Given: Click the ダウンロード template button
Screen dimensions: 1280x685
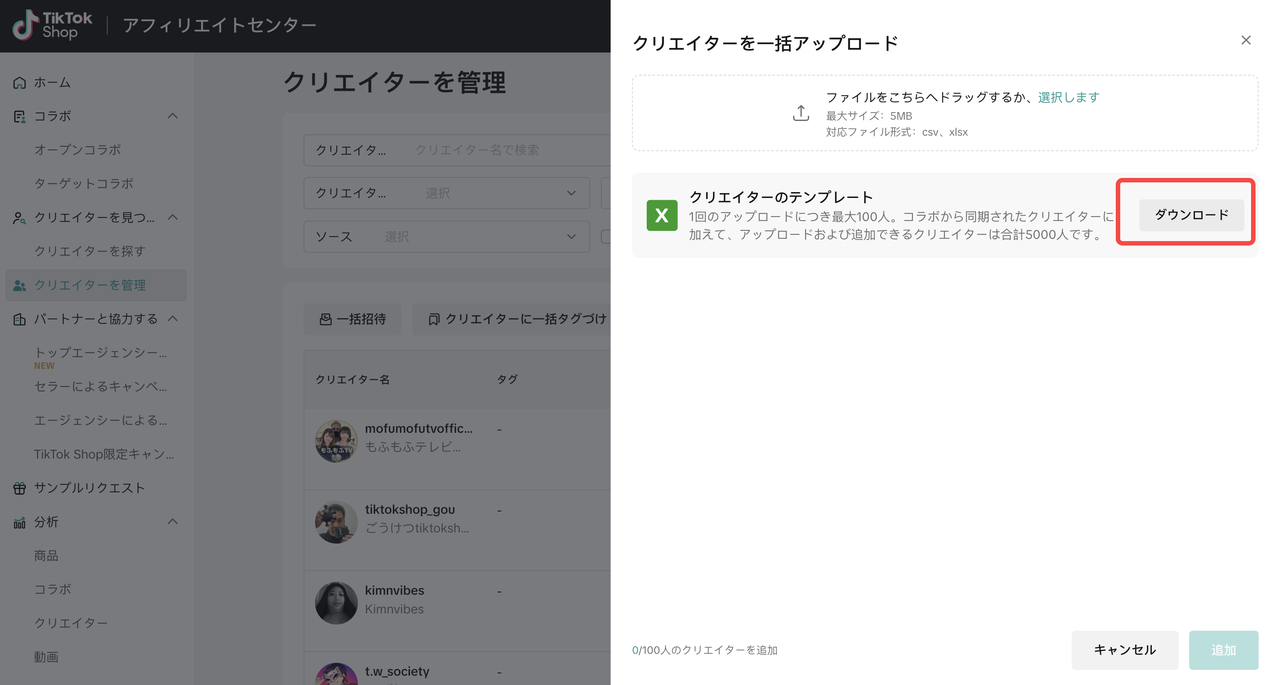Looking at the screenshot, I should pyautogui.click(x=1192, y=215).
